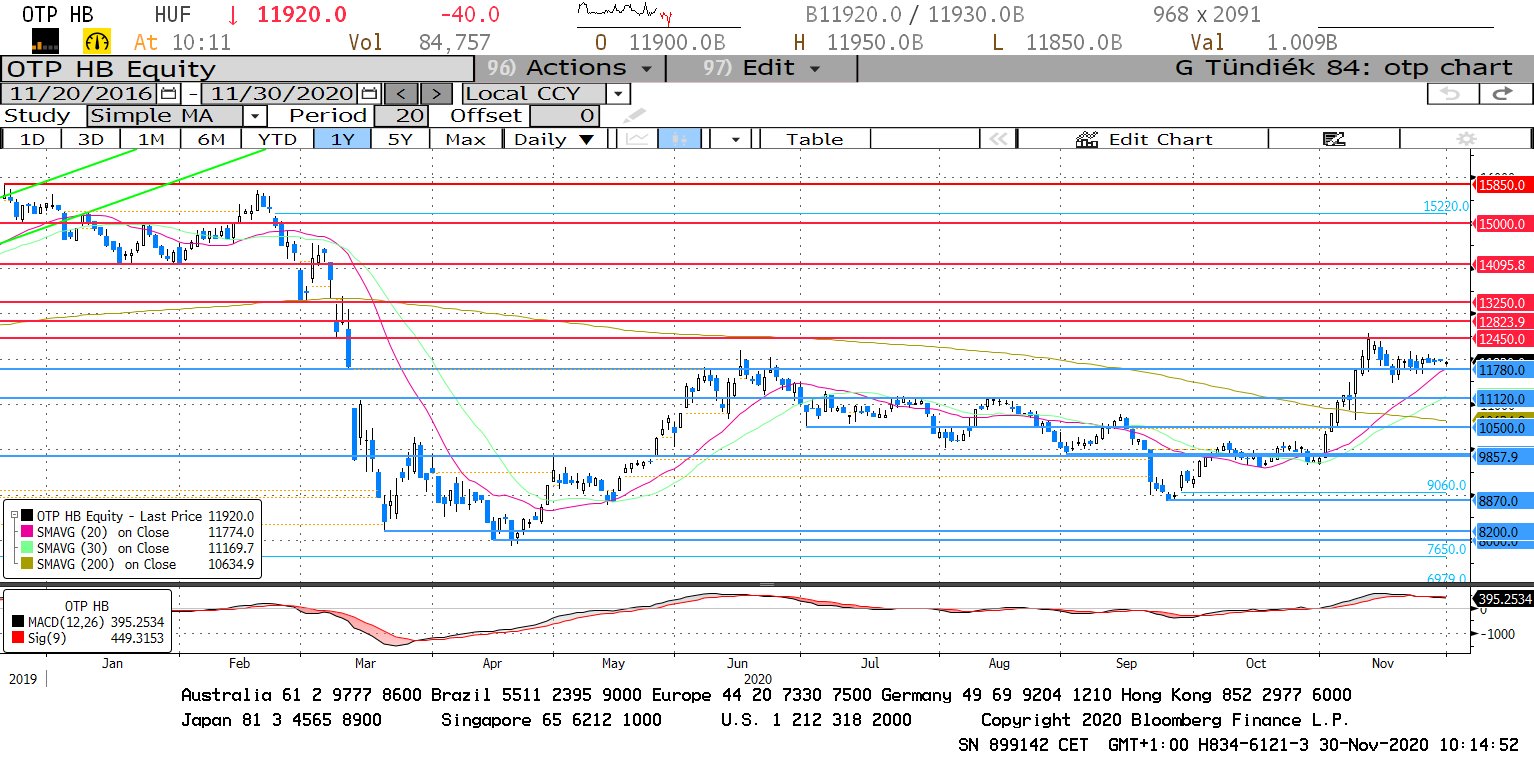1534x774 pixels.
Task: Click the 10500.0 price level label
Action: tap(1502, 428)
